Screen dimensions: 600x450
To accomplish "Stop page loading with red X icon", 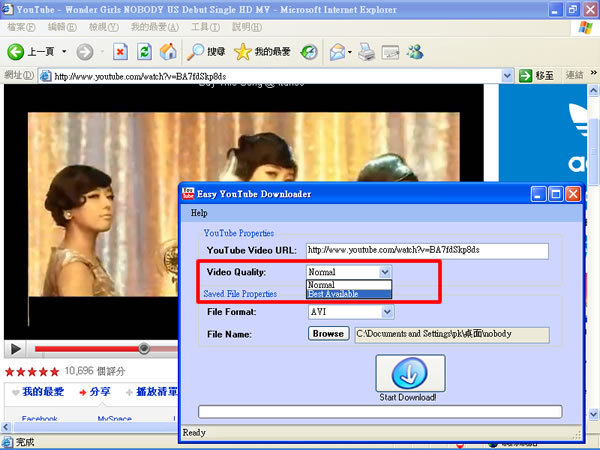I will 120,52.
